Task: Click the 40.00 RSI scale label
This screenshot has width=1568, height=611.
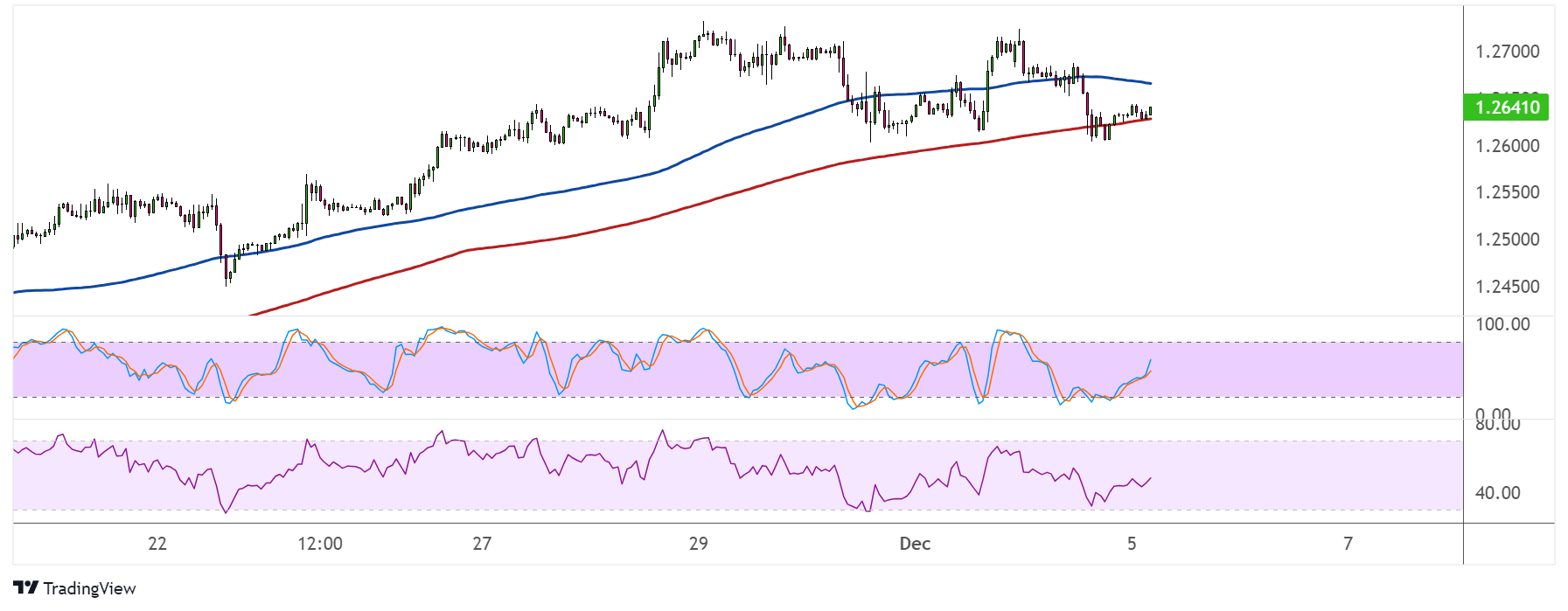Action: [x=1497, y=493]
